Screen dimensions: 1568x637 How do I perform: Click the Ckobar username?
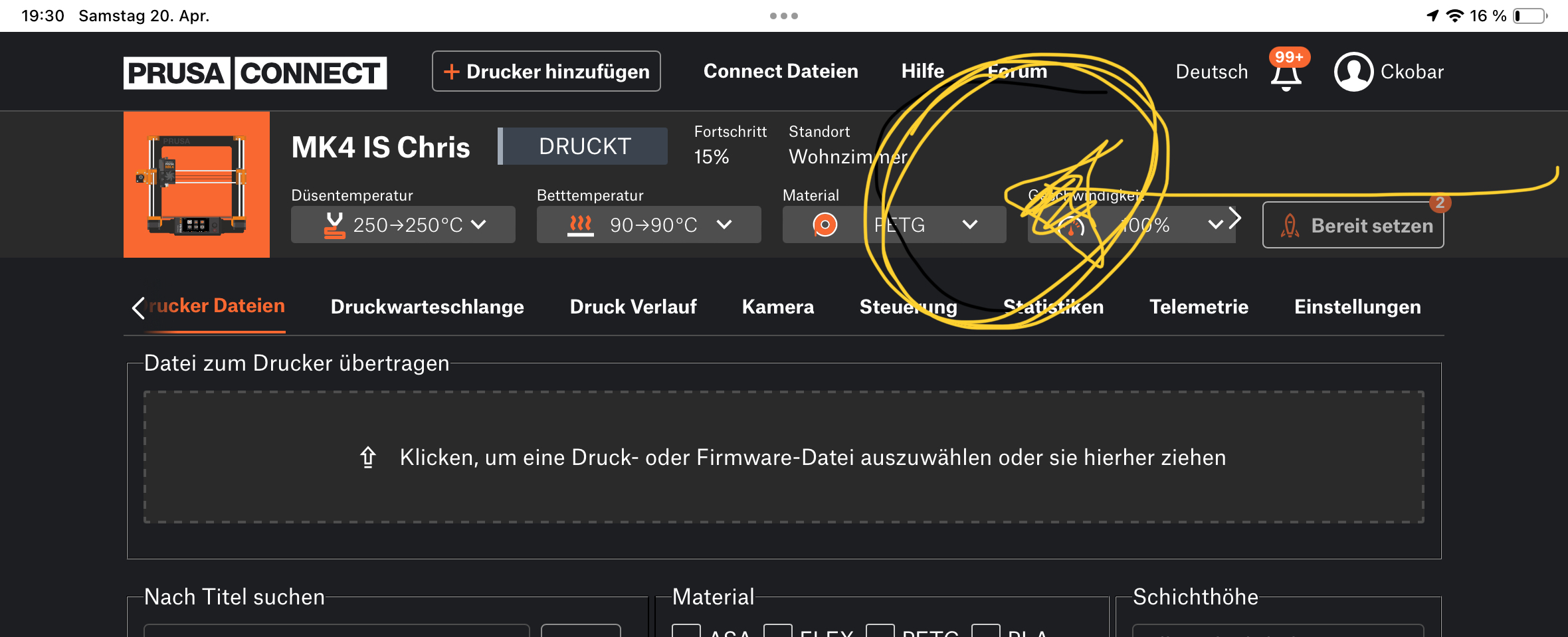click(1412, 72)
